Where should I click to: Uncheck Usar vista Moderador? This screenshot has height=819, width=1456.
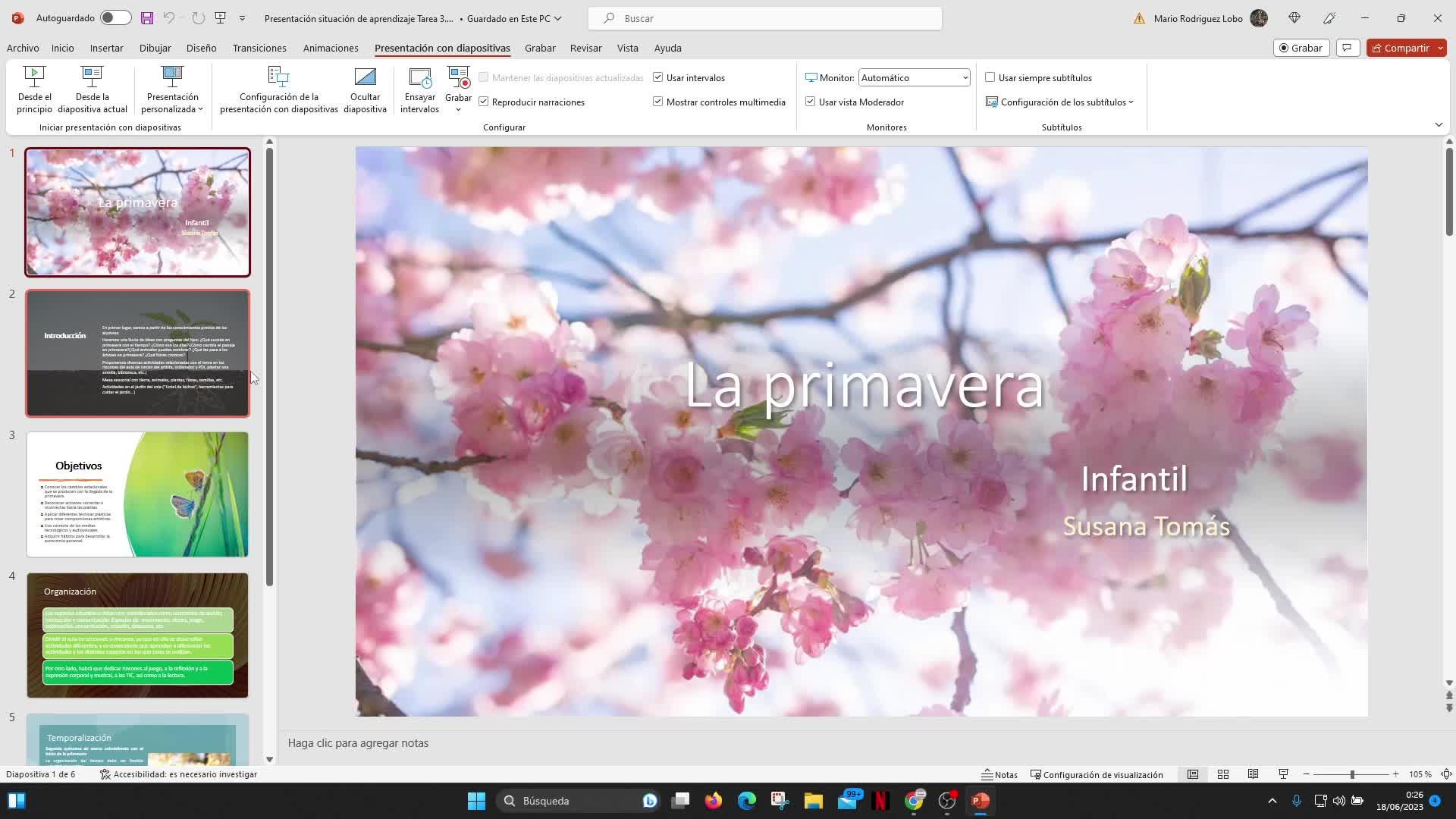[x=810, y=102]
